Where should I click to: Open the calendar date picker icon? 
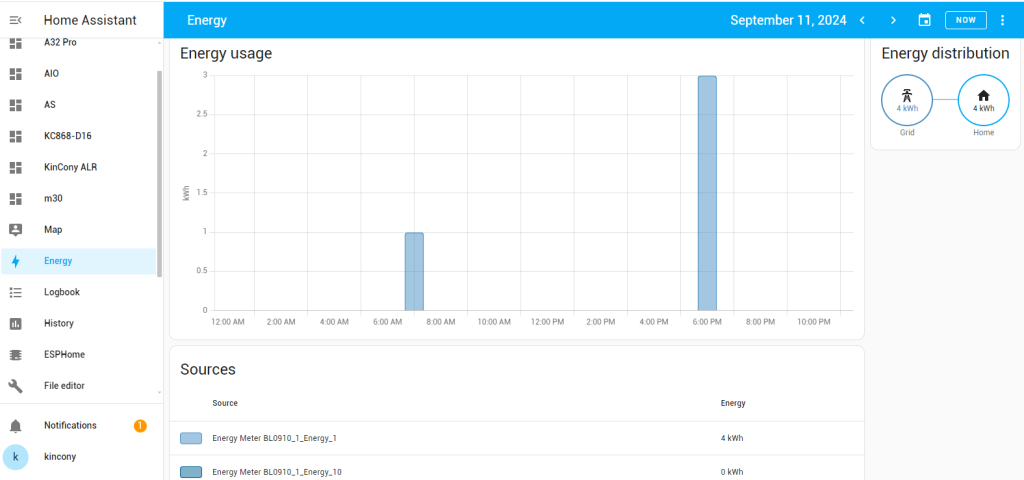(x=924, y=20)
